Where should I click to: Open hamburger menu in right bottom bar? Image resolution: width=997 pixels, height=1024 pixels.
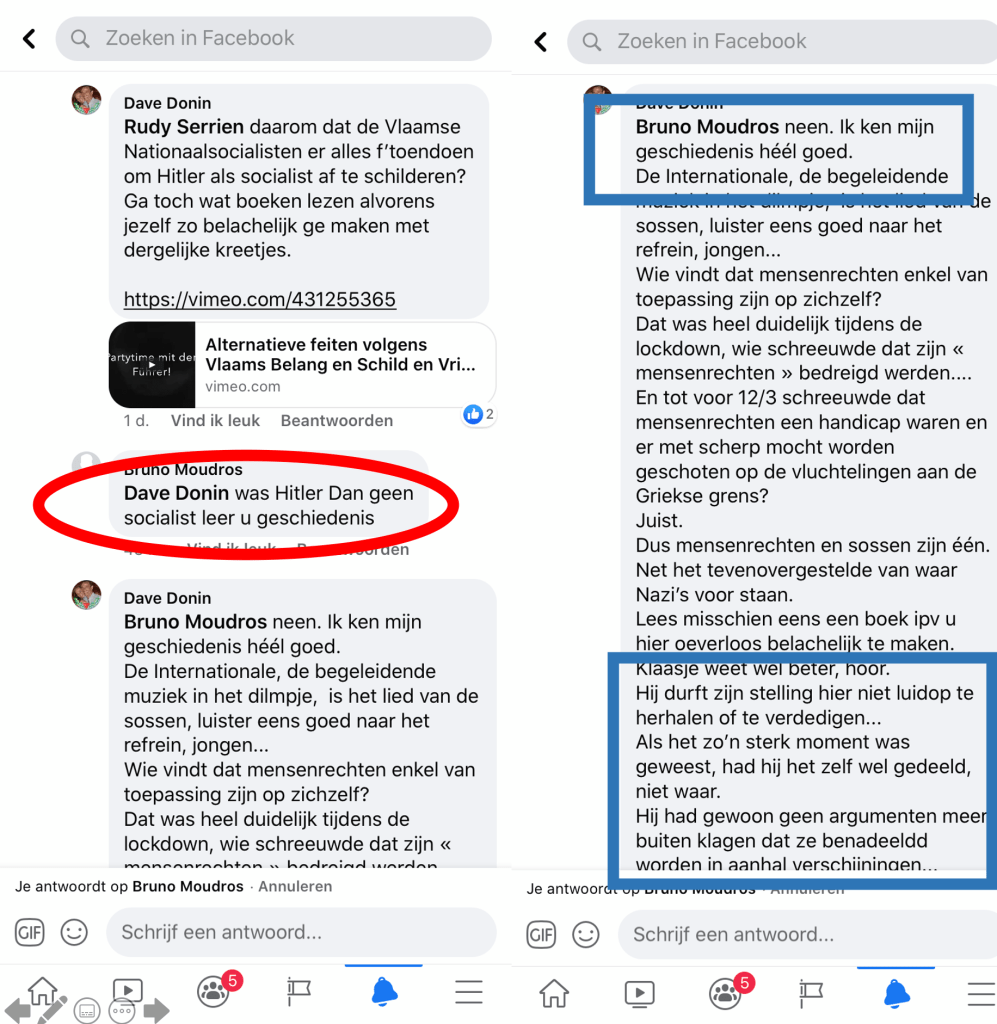point(981,994)
